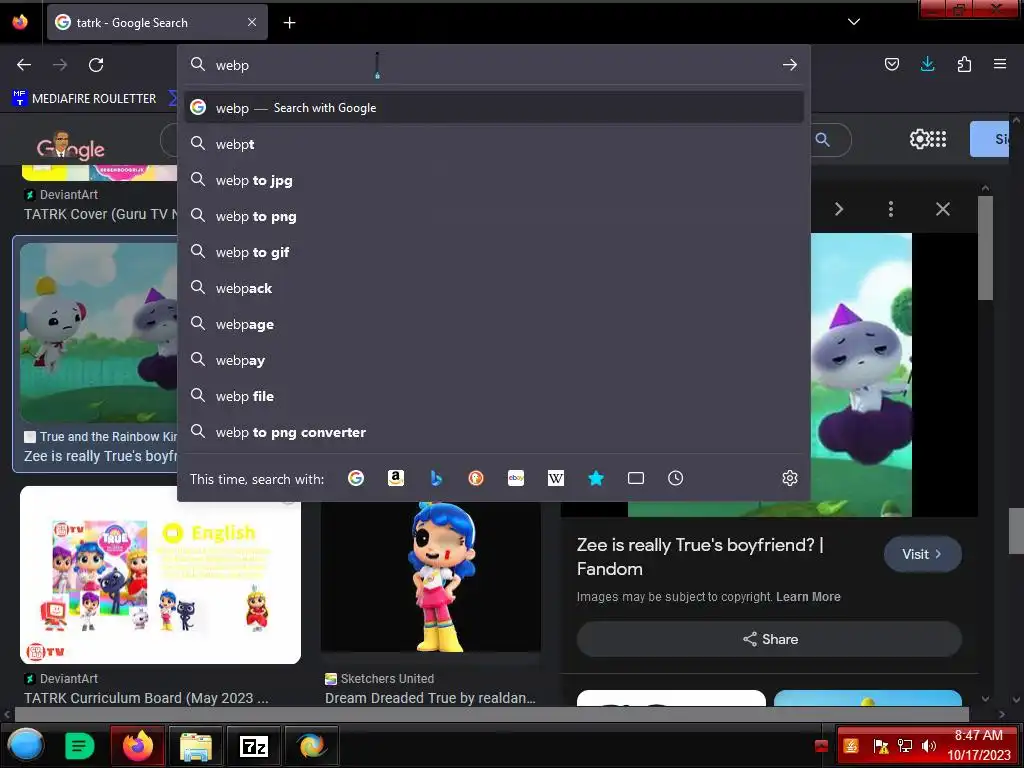
Task: Open 'Zee is really True's boyfriend' result thumbnail
Action: (x=99, y=333)
